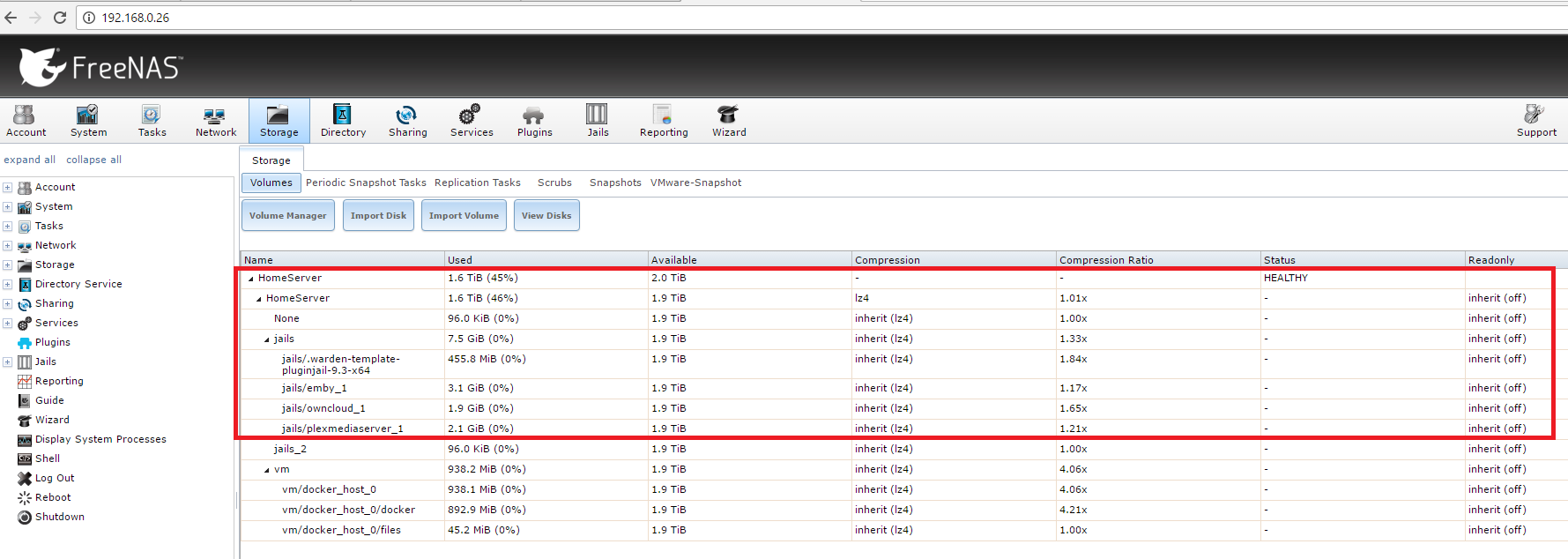Open Account in the top toolbar
This screenshot has height=559, width=1568.
[26, 121]
